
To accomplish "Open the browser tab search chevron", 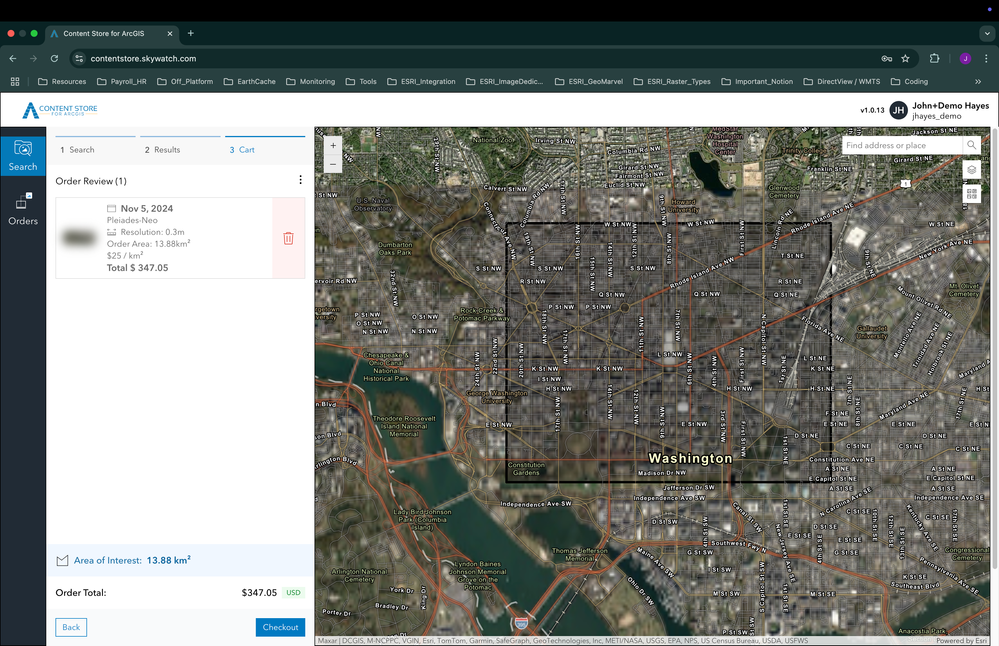I will 988,32.
